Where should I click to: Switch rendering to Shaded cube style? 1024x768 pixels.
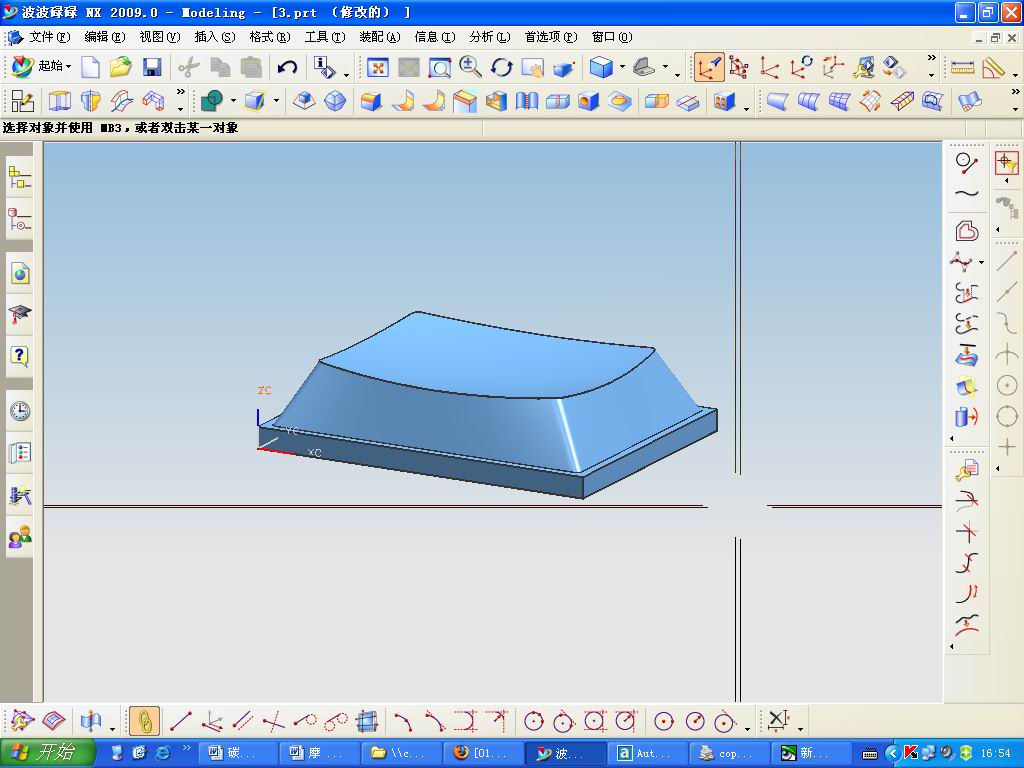point(601,67)
